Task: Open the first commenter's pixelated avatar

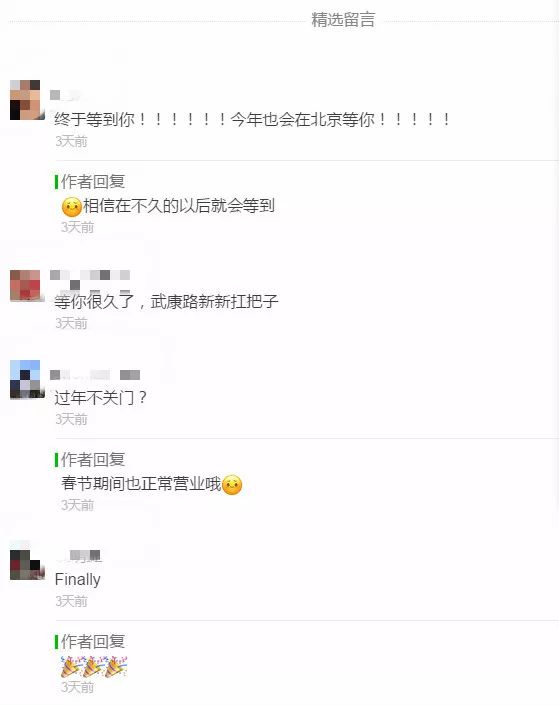Action: 27,100
